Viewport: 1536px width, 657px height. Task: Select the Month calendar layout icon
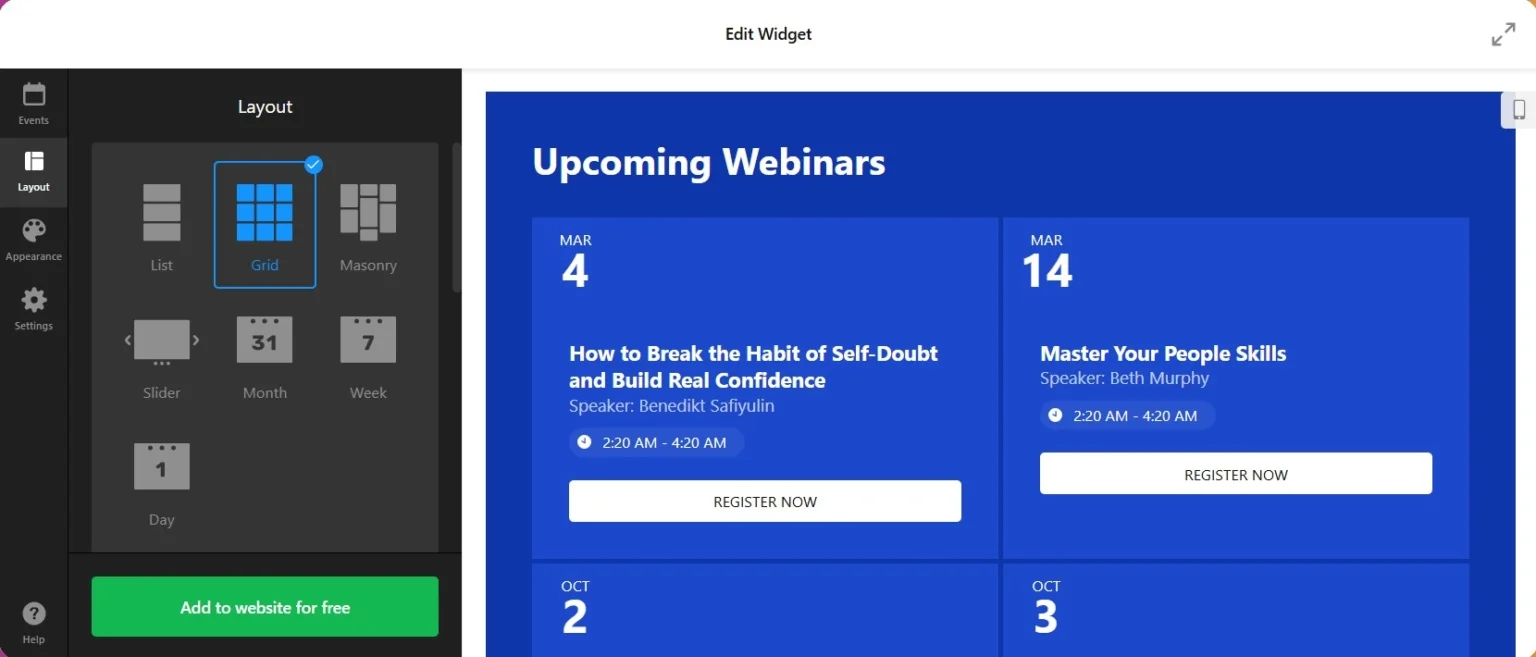coord(264,339)
